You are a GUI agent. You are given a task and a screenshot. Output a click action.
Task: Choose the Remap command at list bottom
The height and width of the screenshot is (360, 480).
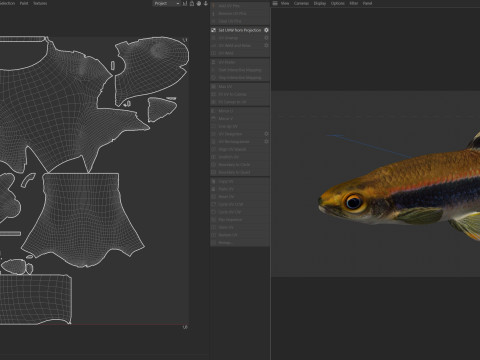[x=240, y=243]
